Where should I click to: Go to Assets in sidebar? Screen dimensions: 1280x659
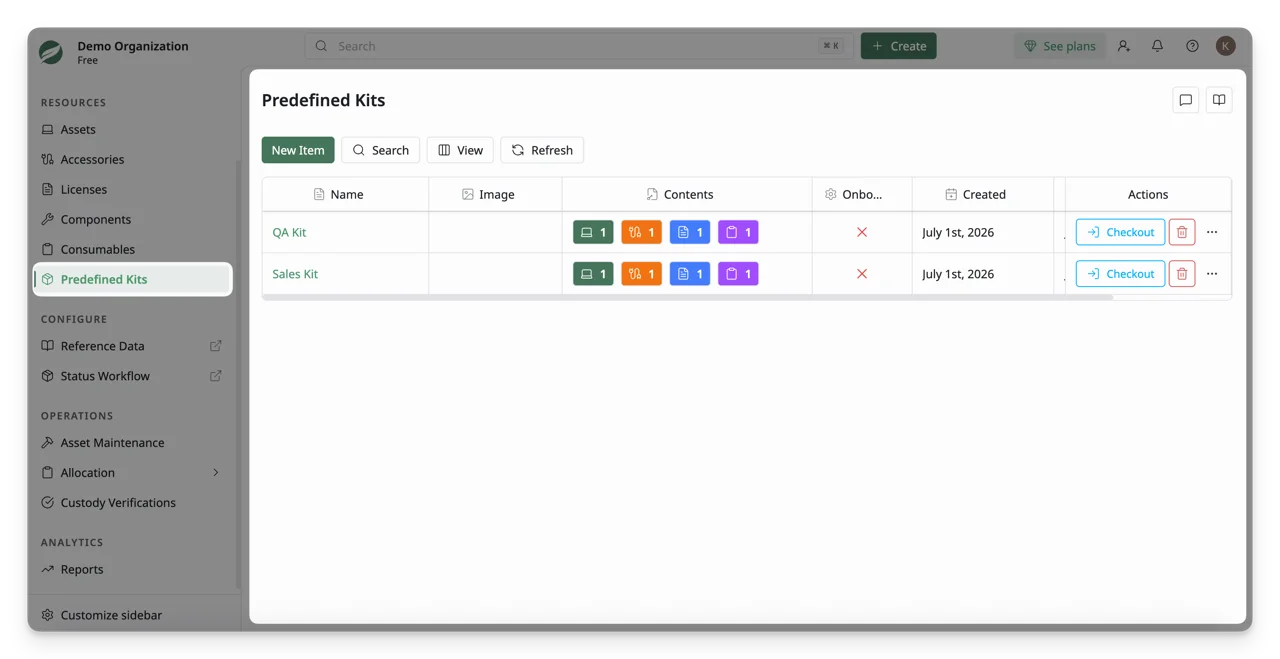(x=133, y=129)
